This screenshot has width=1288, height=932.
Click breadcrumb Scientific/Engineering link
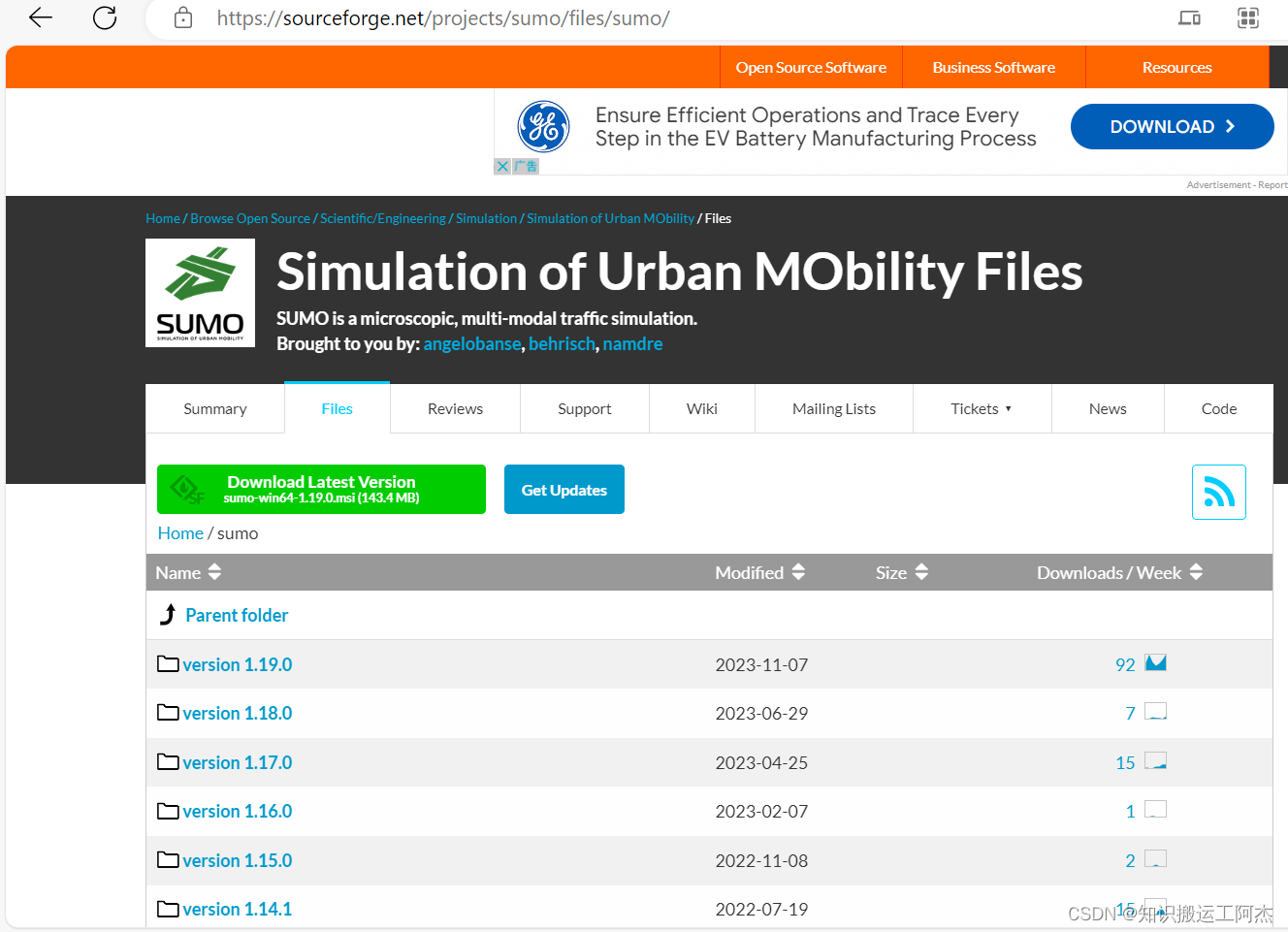point(383,218)
